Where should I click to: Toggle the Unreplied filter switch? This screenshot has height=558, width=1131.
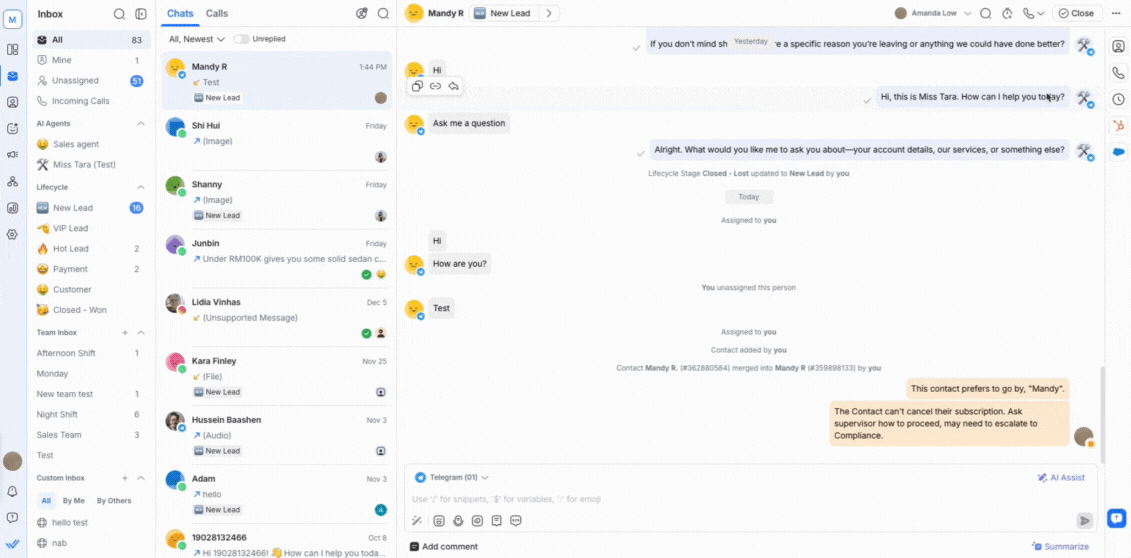click(241, 39)
